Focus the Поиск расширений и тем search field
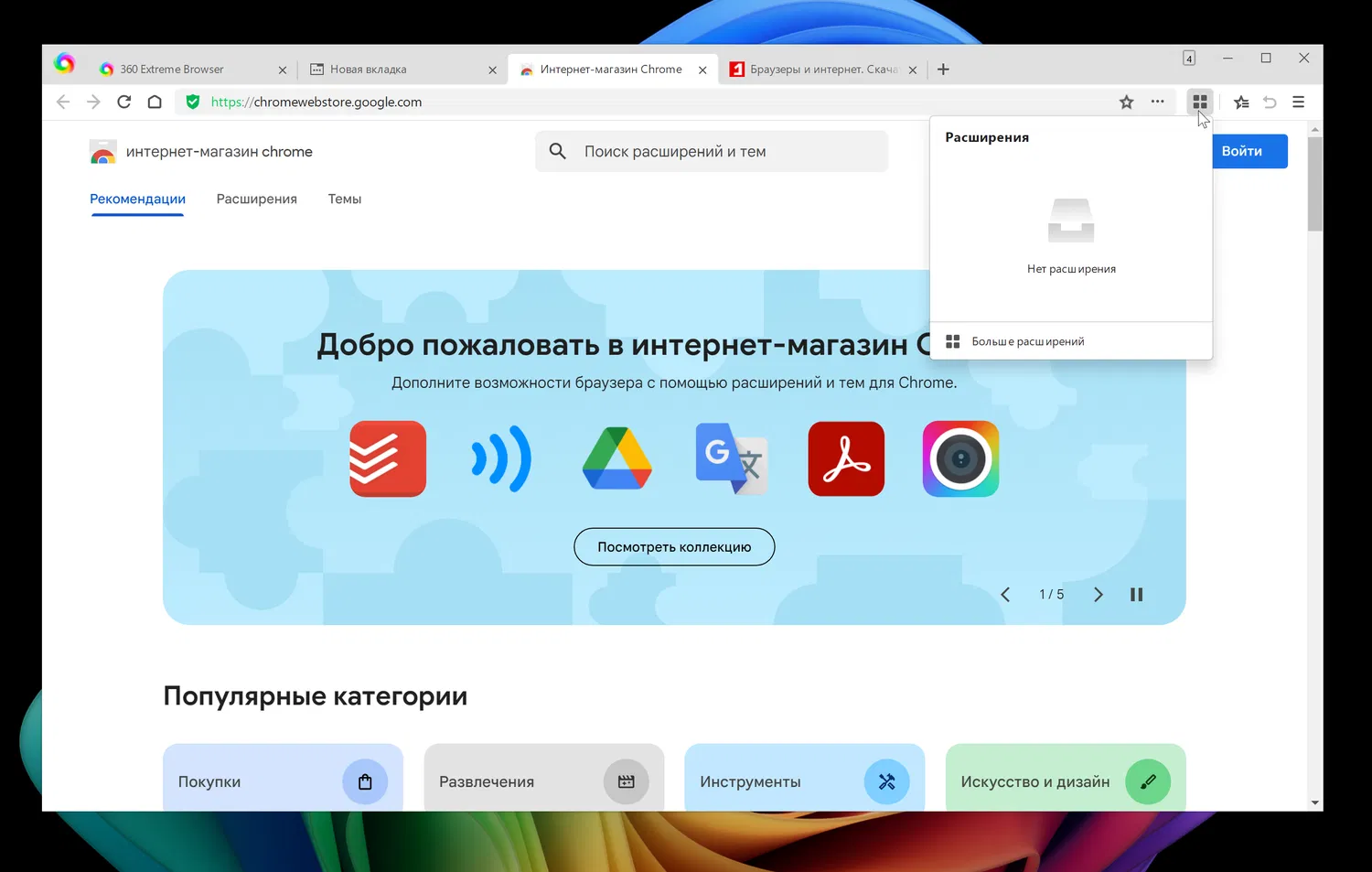1372x872 pixels. click(712, 151)
